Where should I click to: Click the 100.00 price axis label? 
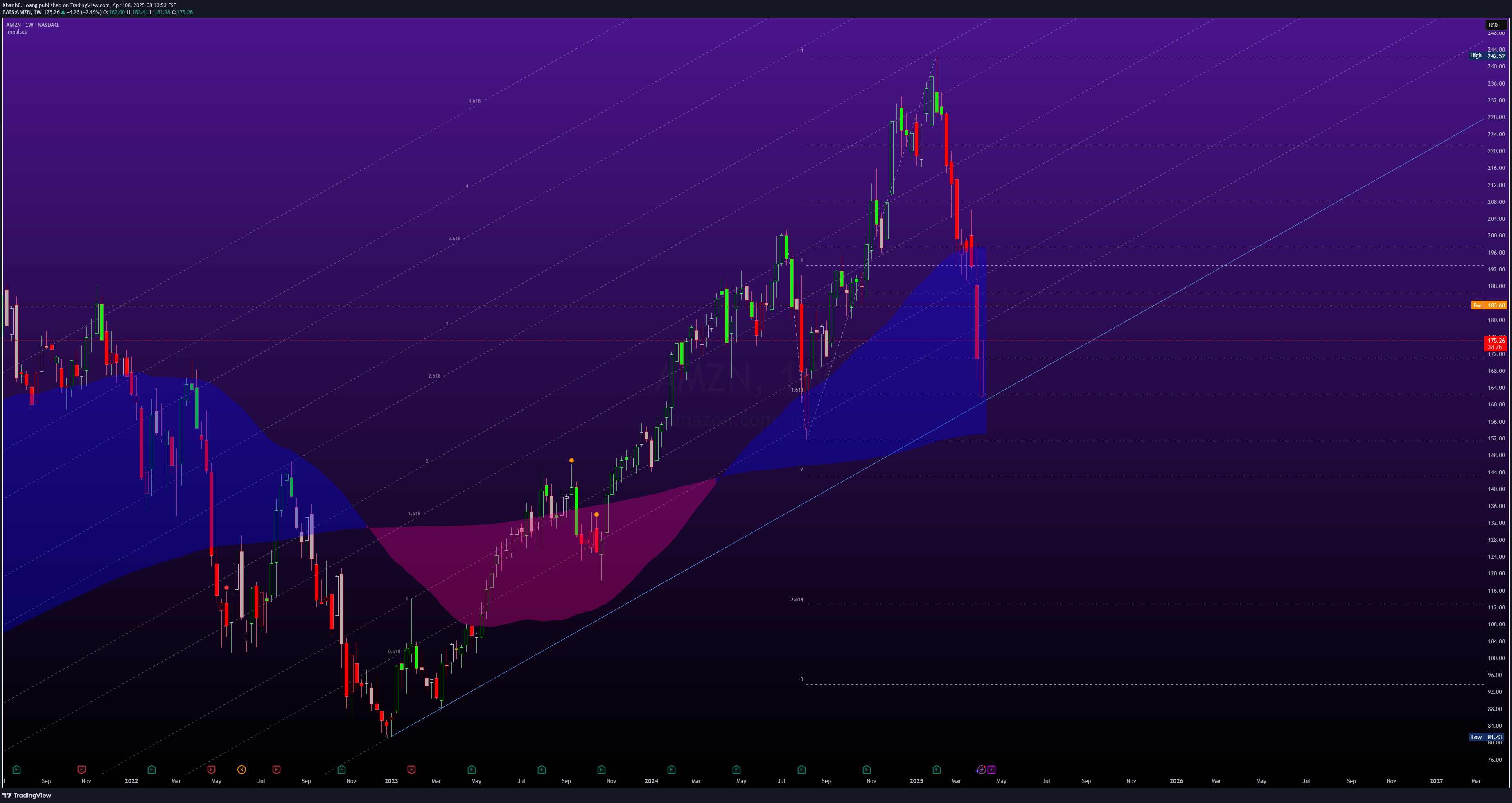[x=1496, y=658]
